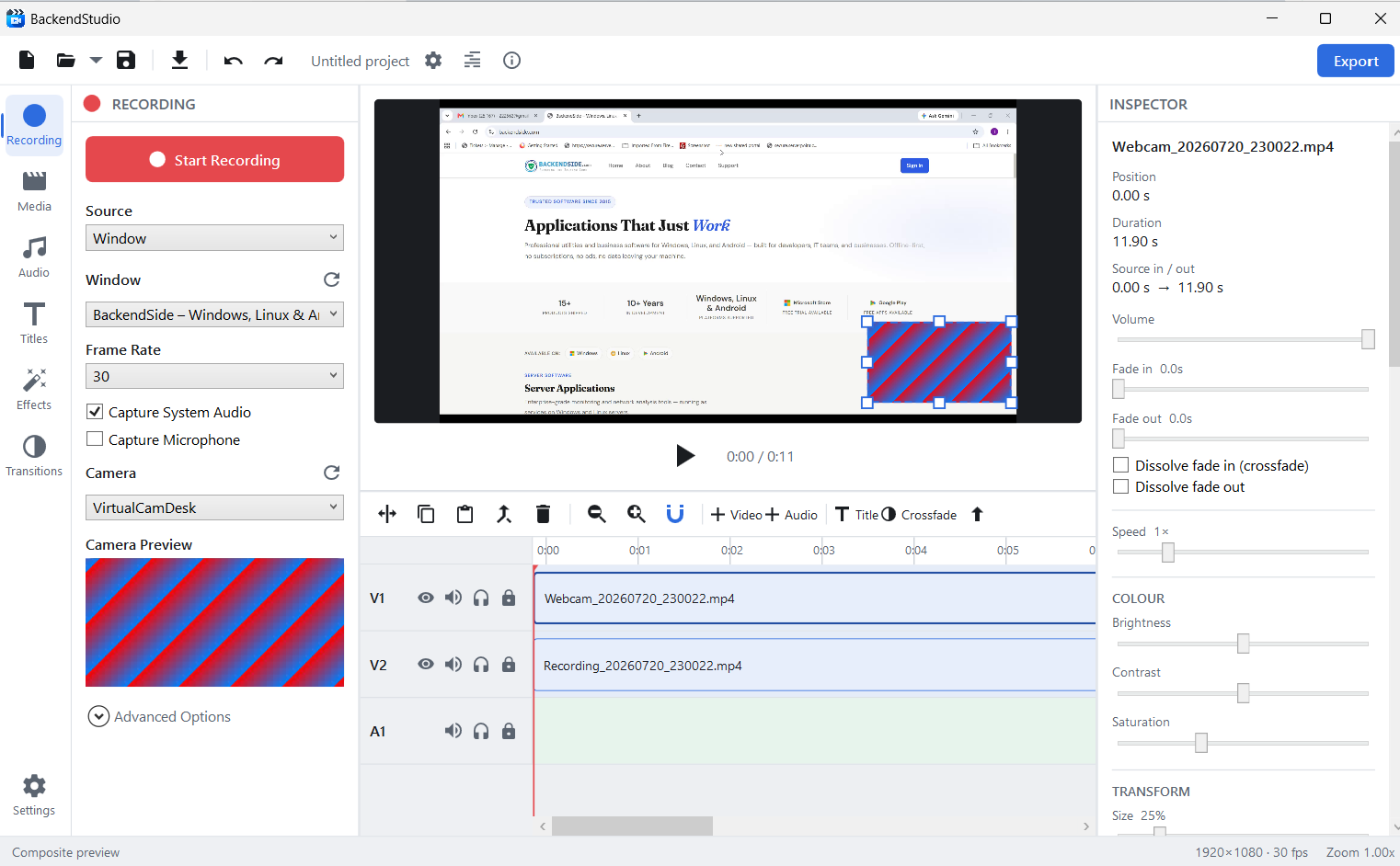Select Recording_20260720_230022.mp4 clip on V2
The height and width of the screenshot is (866, 1400).
[815, 666]
